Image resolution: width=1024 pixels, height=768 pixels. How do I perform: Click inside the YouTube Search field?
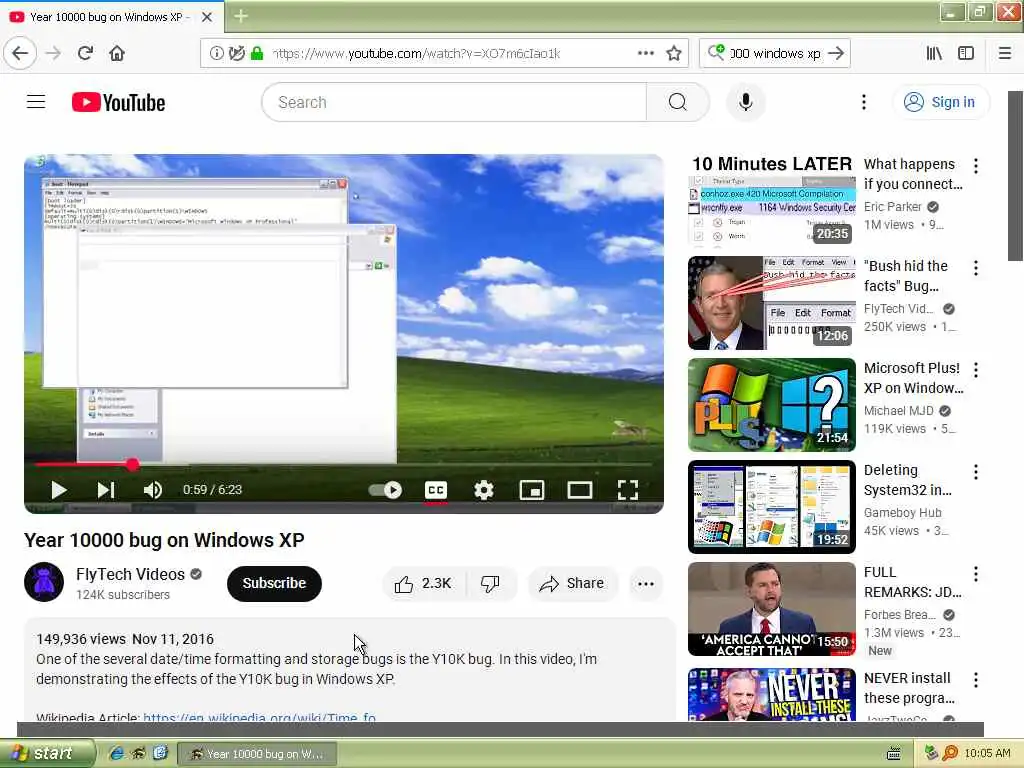(x=454, y=102)
